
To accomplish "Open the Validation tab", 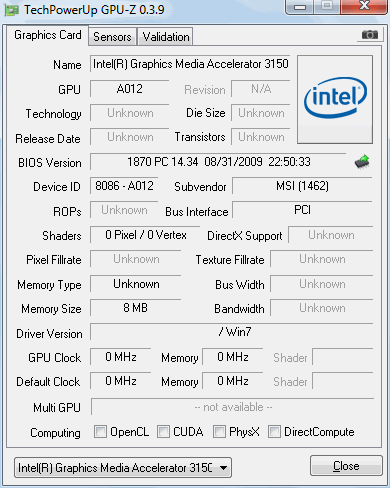I will pos(166,37).
